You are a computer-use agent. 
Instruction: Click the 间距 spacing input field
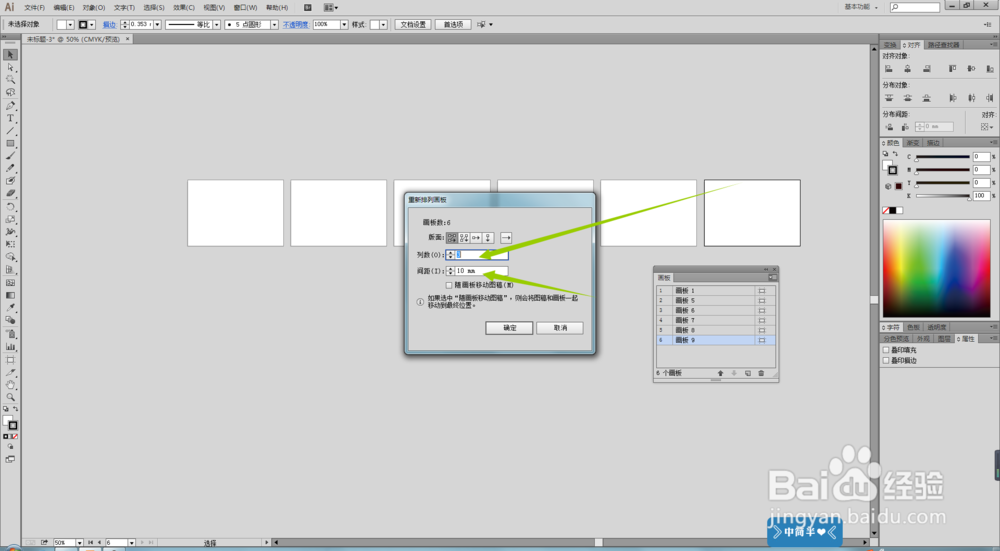click(x=482, y=271)
